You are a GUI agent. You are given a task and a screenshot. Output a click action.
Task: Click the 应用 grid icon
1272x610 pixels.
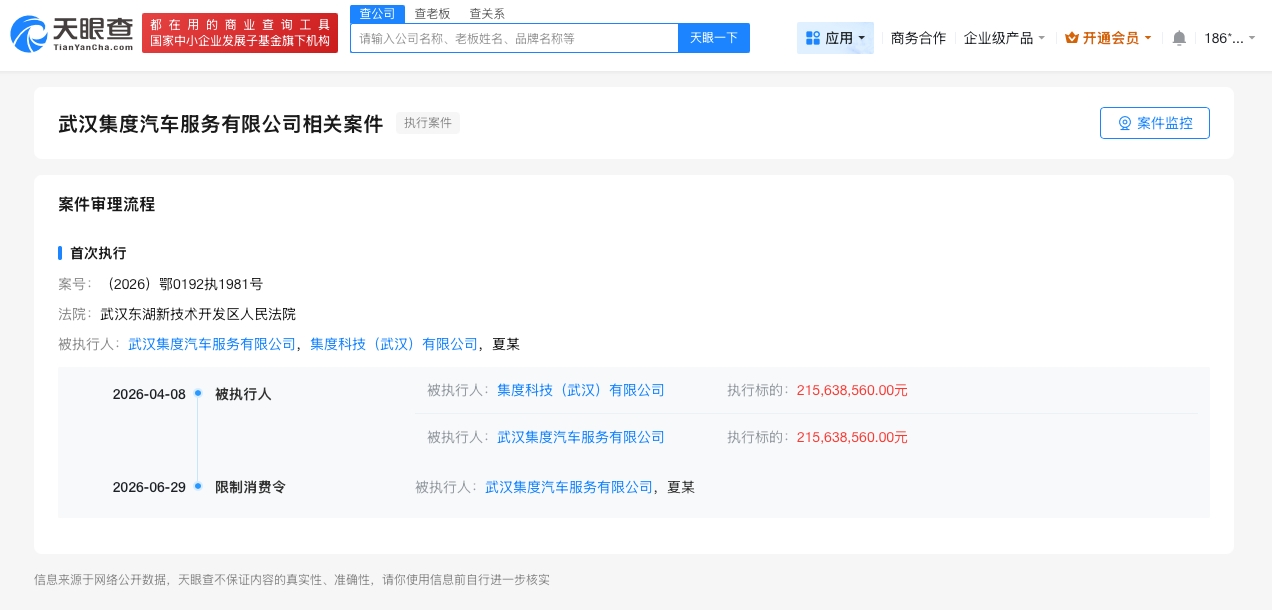[x=813, y=38]
